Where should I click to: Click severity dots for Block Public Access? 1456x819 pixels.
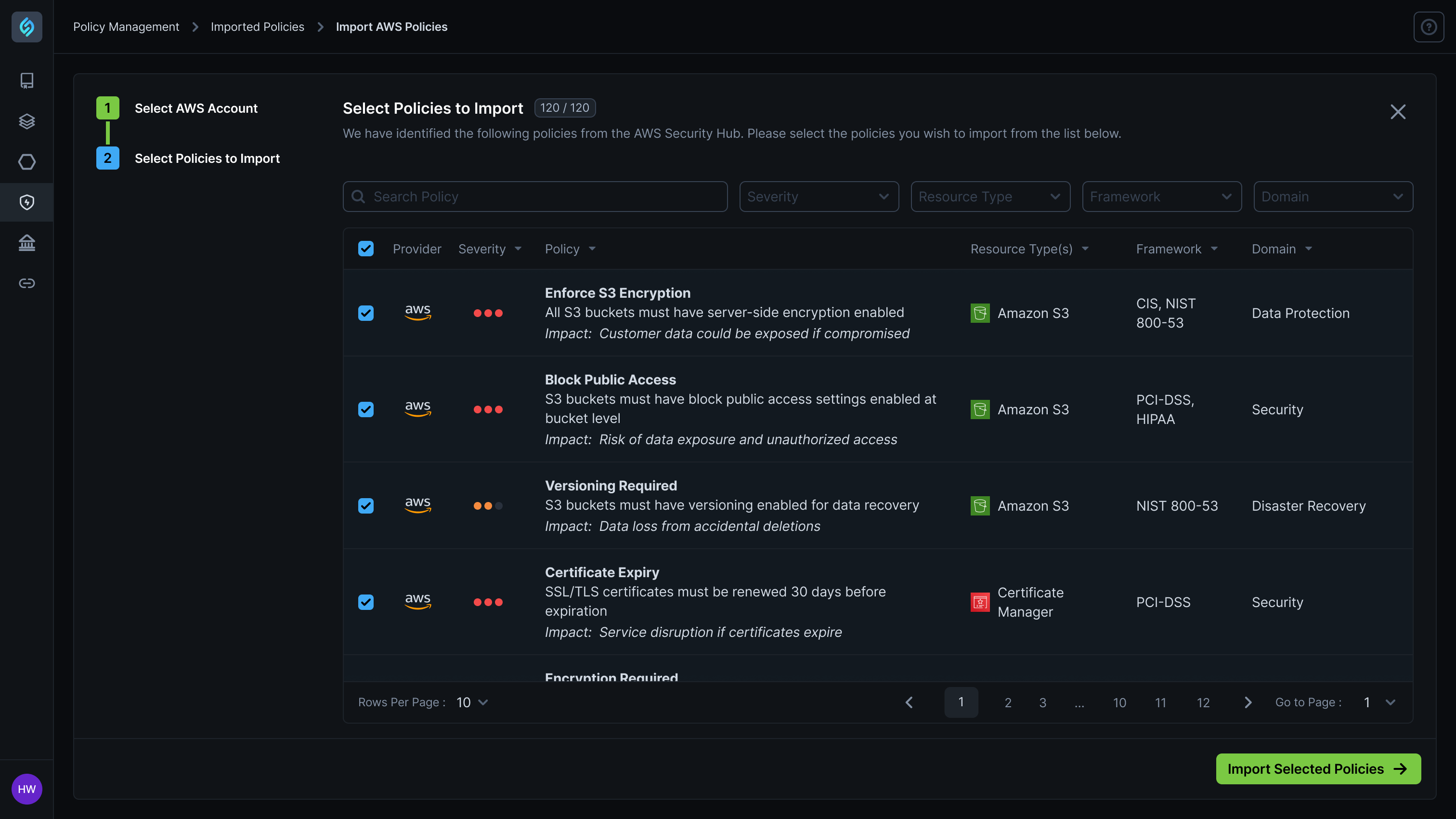[488, 409]
